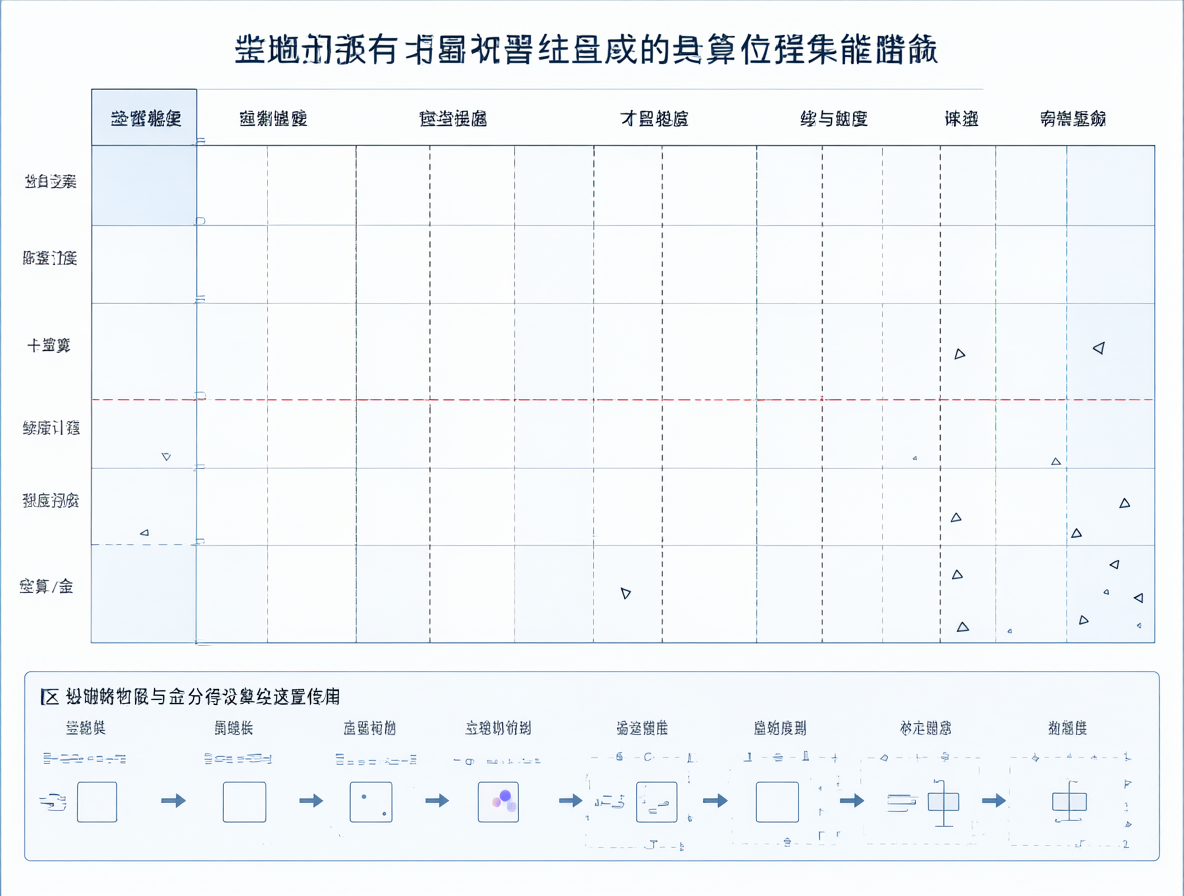The width and height of the screenshot is (1184, 896).
Task: Click the downward-pointing triangle in the shaded first column
Action: [166, 457]
